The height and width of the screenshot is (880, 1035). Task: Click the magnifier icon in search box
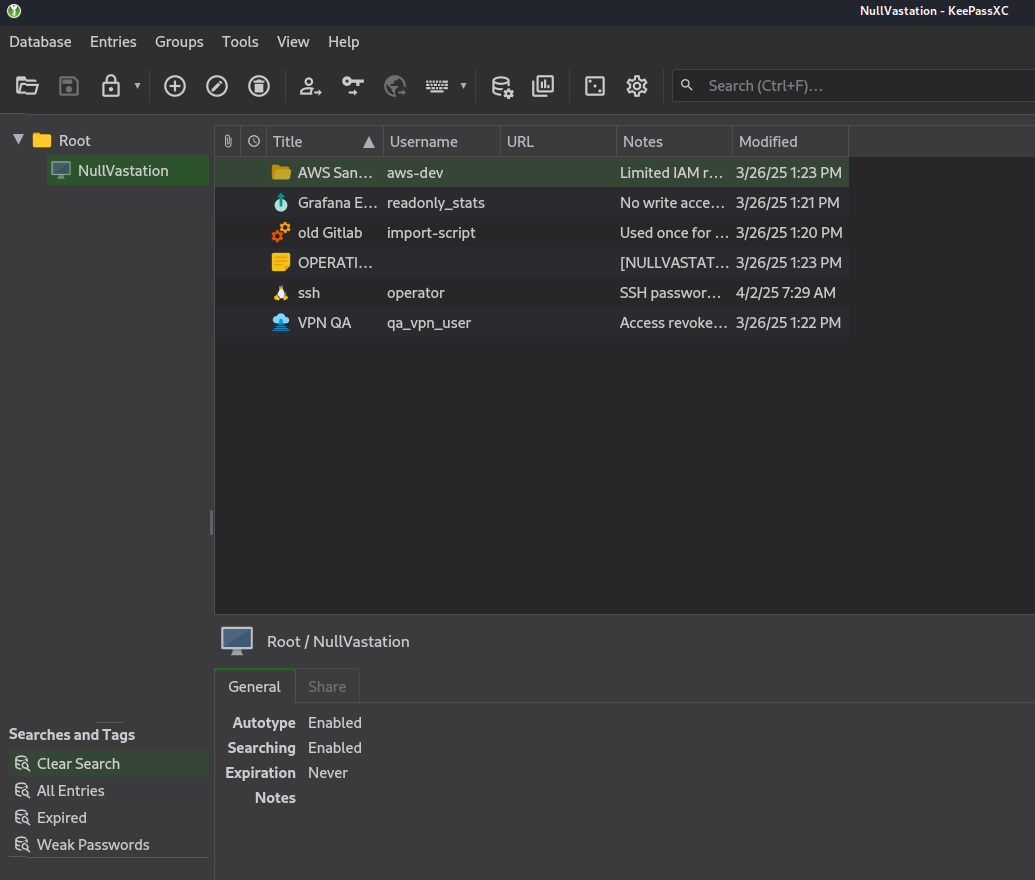(686, 85)
